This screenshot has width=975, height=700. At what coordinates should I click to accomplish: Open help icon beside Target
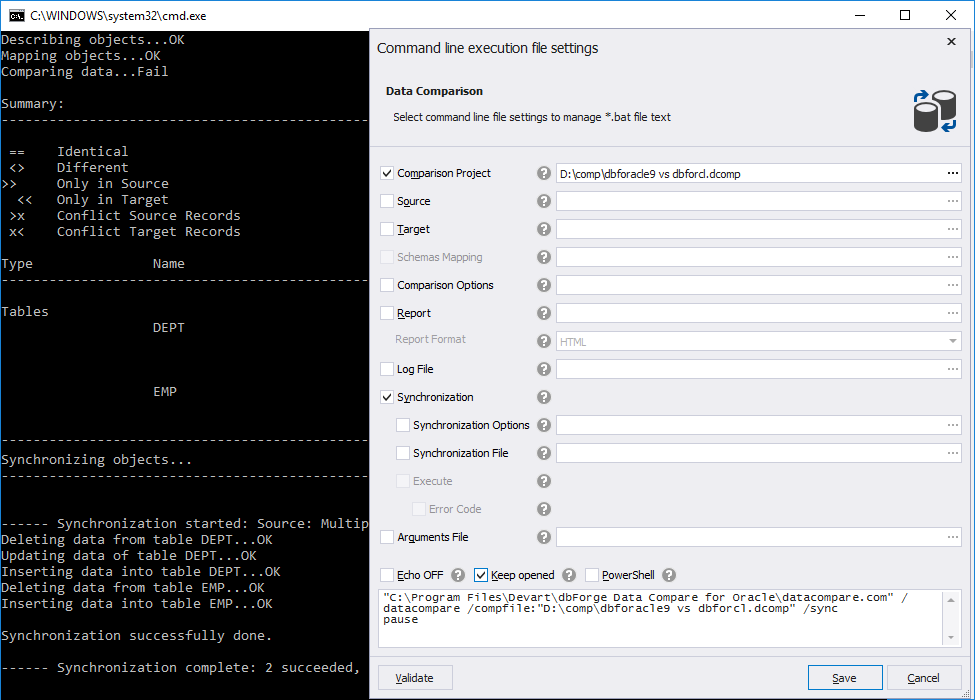point(543,229)
